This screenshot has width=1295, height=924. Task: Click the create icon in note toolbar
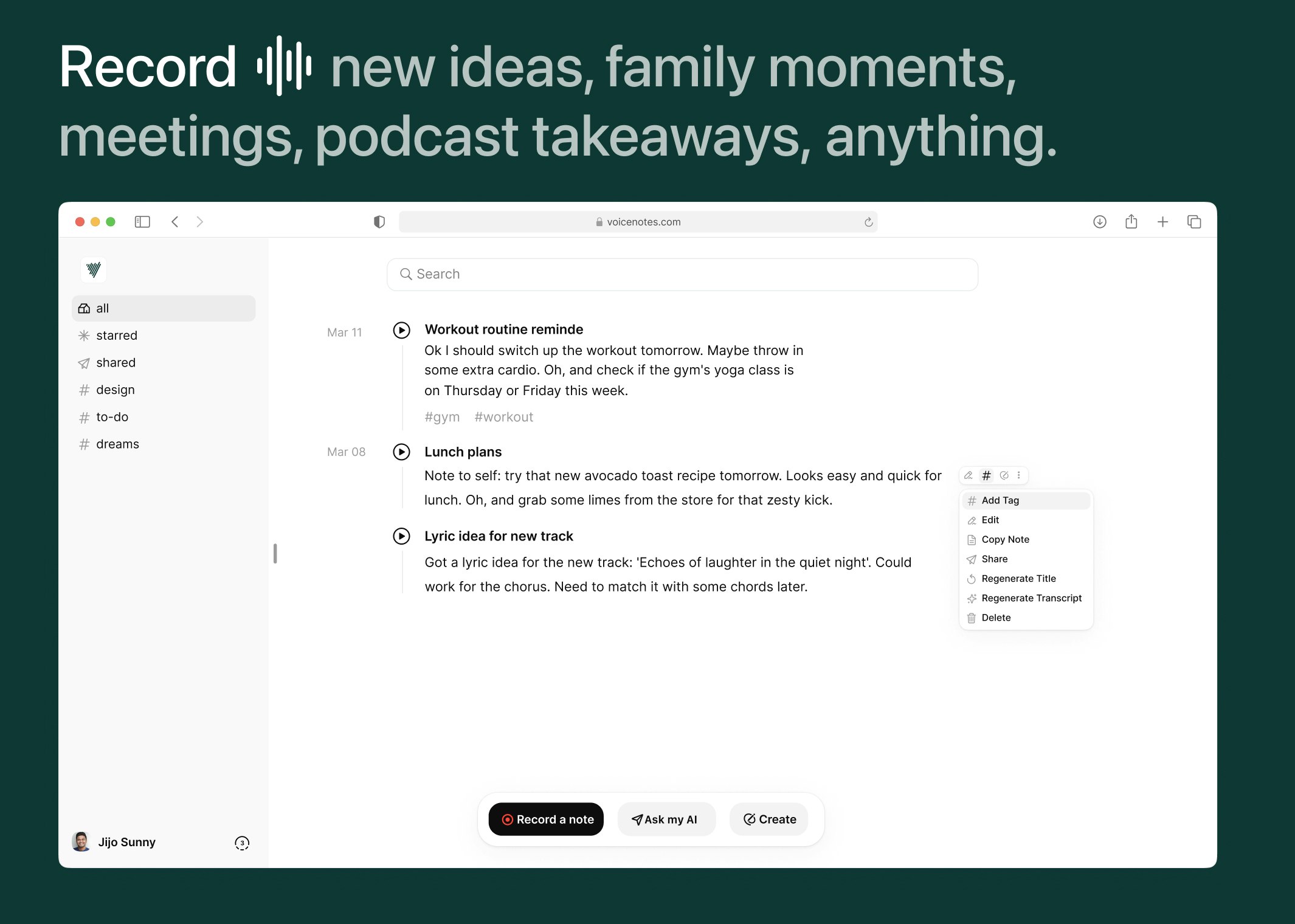[x=1004, y=475]
